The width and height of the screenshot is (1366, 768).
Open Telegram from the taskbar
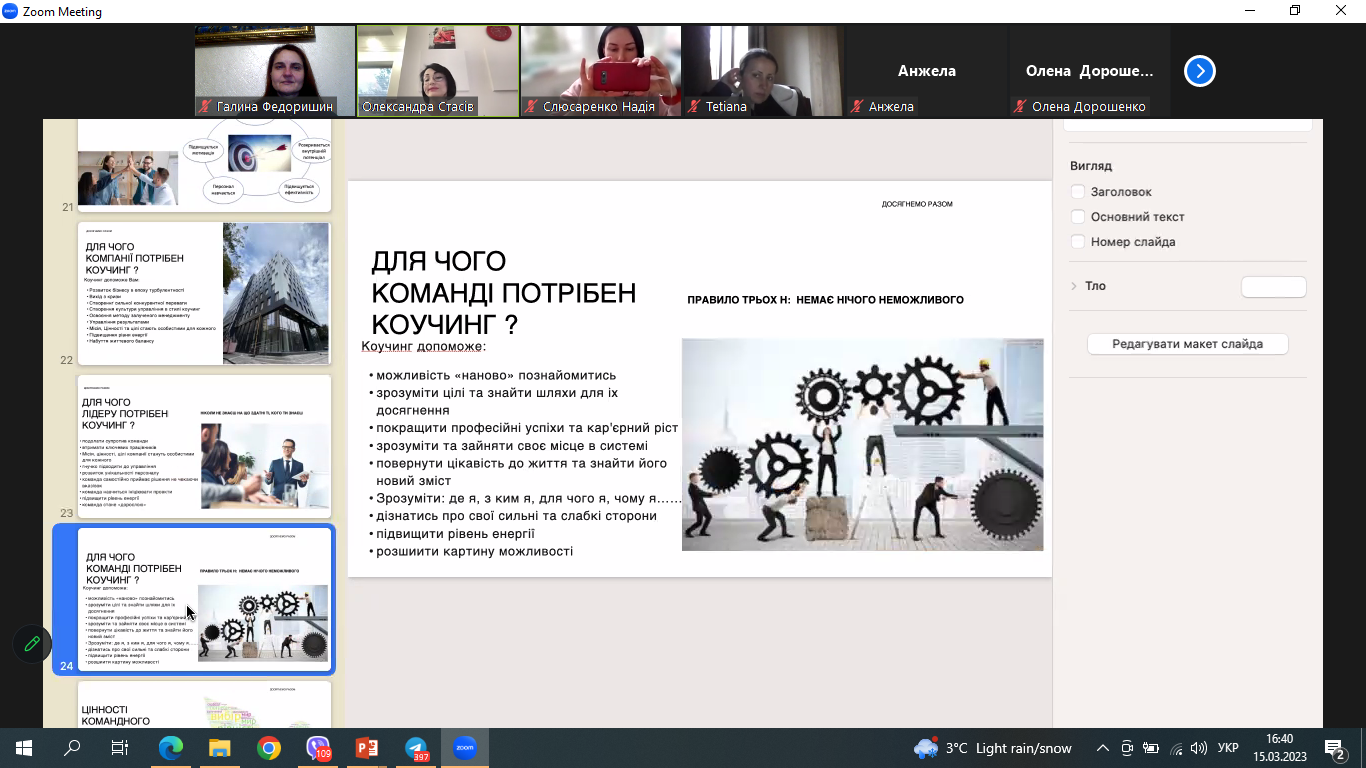[x=416, y=748]
